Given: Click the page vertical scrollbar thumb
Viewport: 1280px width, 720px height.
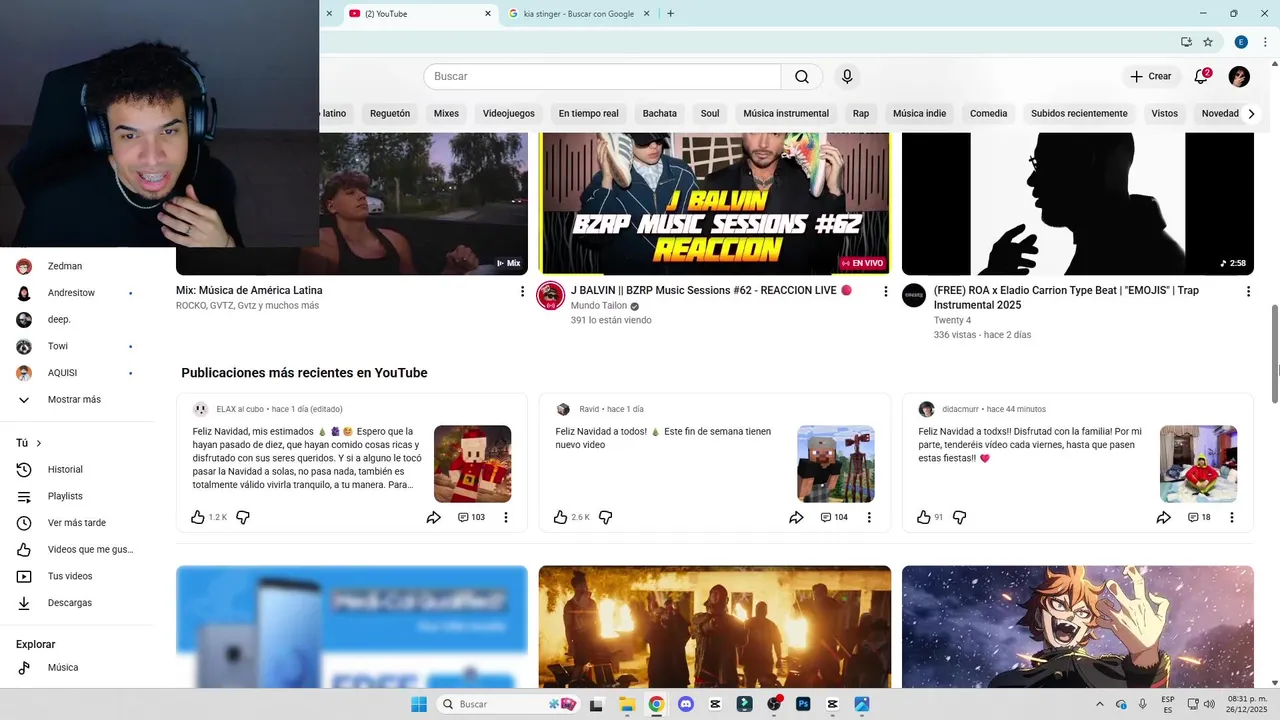Looking at the screenshot, I should [x=1275, y=355].
